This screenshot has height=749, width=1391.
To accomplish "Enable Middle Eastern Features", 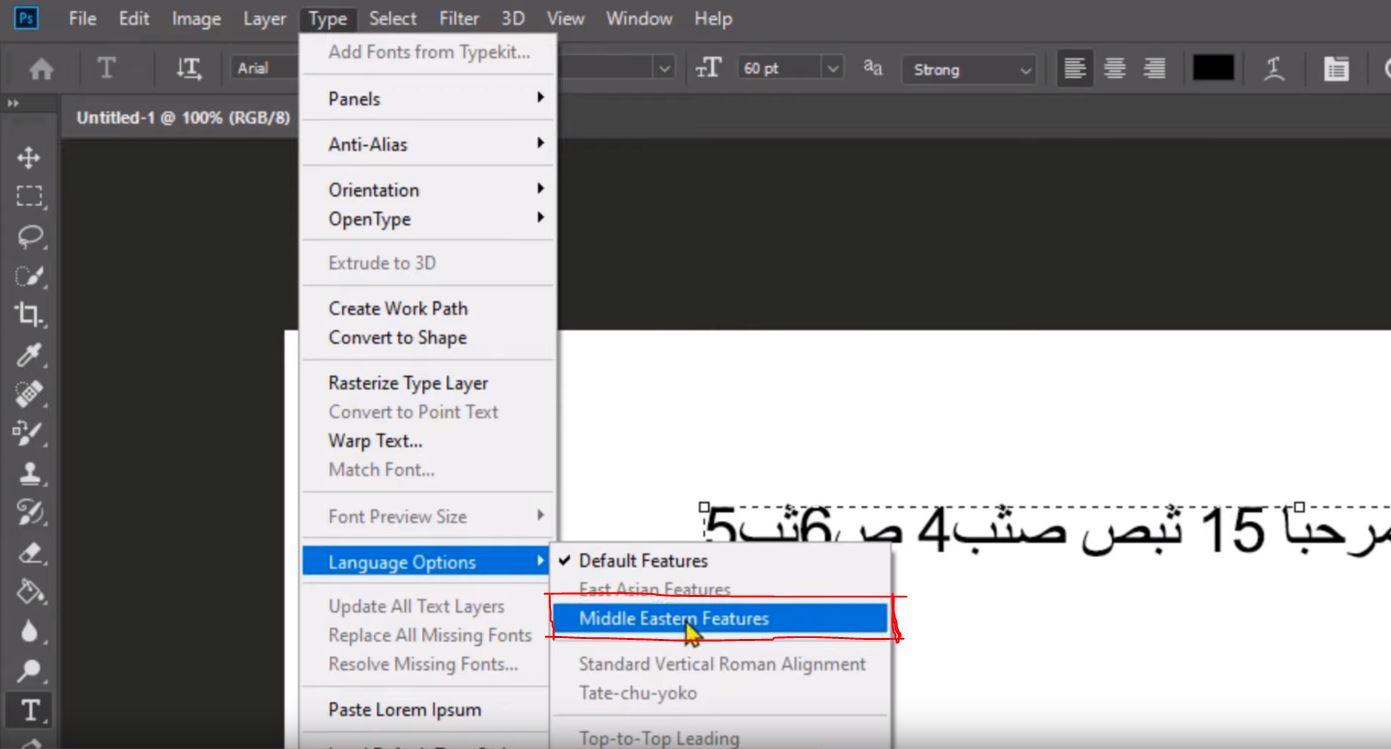I will coord(720,619).
